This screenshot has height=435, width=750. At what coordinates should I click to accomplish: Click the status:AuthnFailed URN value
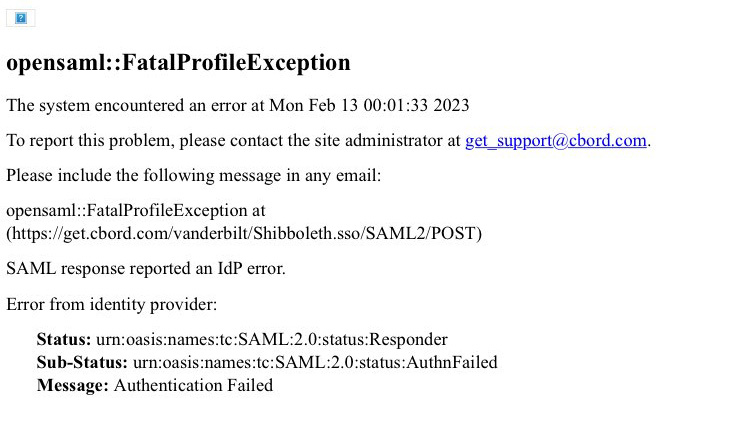click(x=314, y=362)
